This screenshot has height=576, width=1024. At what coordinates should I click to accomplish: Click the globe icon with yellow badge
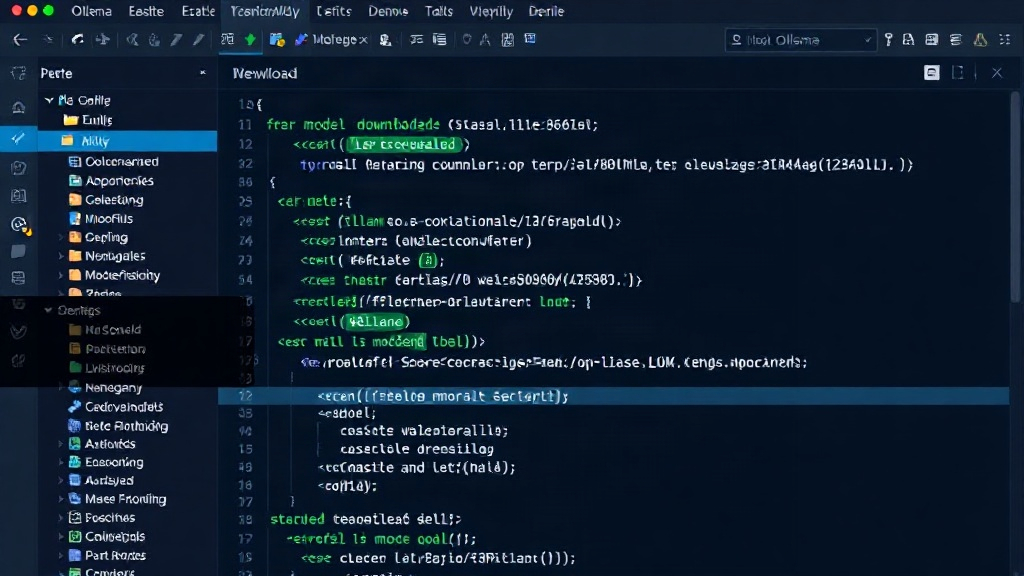20,225
